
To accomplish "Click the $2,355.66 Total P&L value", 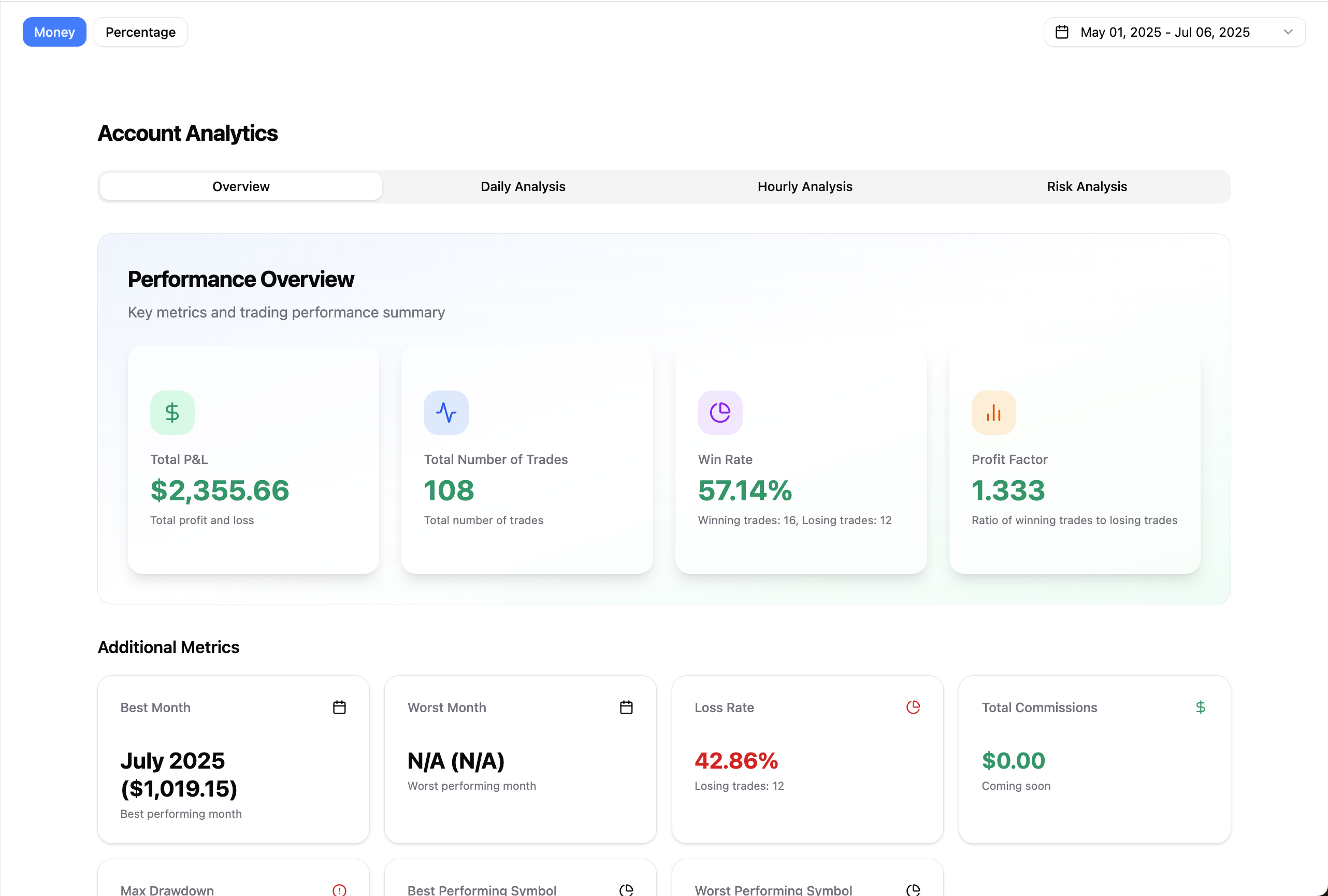I will pos(220,490).
